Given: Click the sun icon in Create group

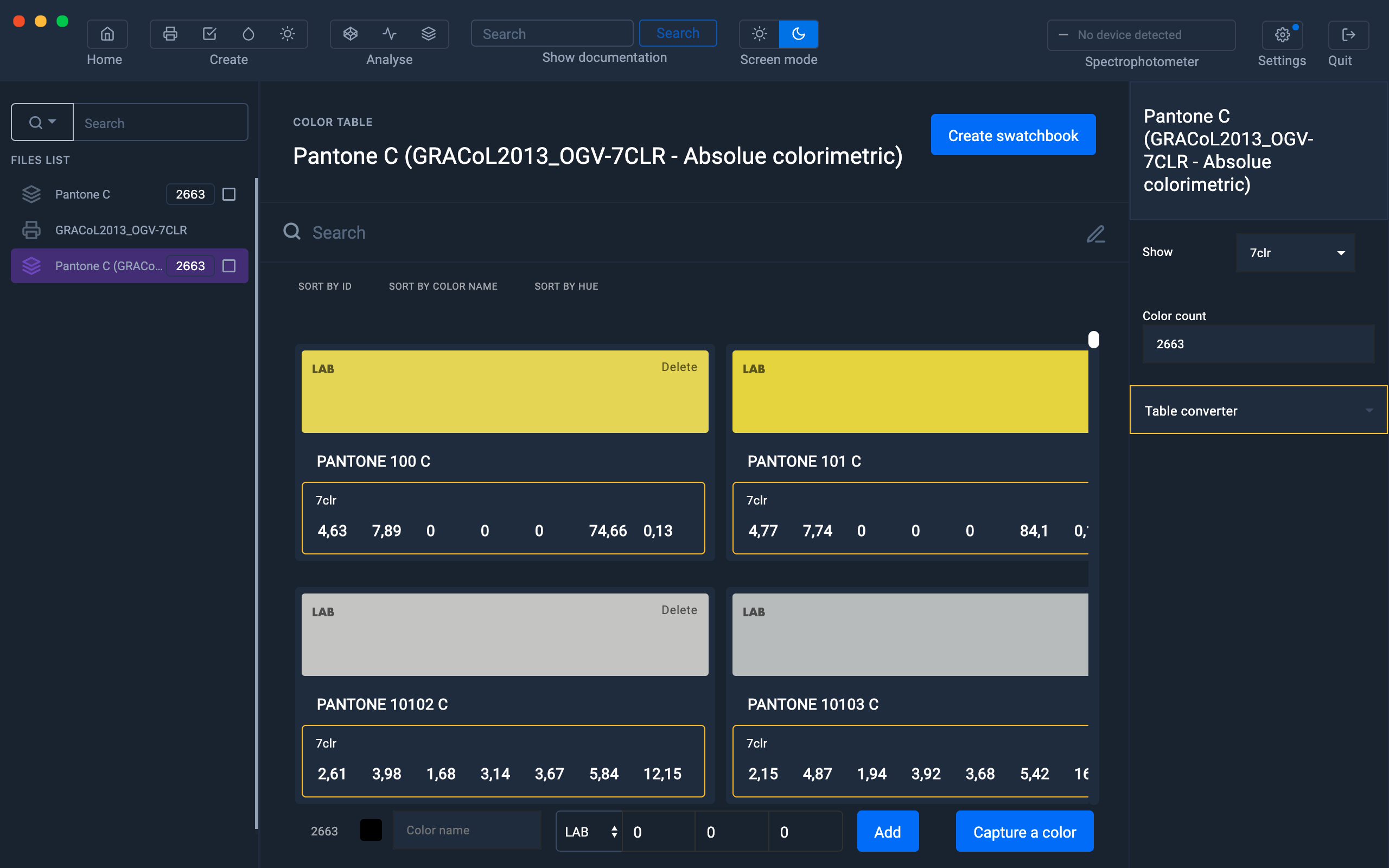Looking at the screenshot, I should click(288, 34).
